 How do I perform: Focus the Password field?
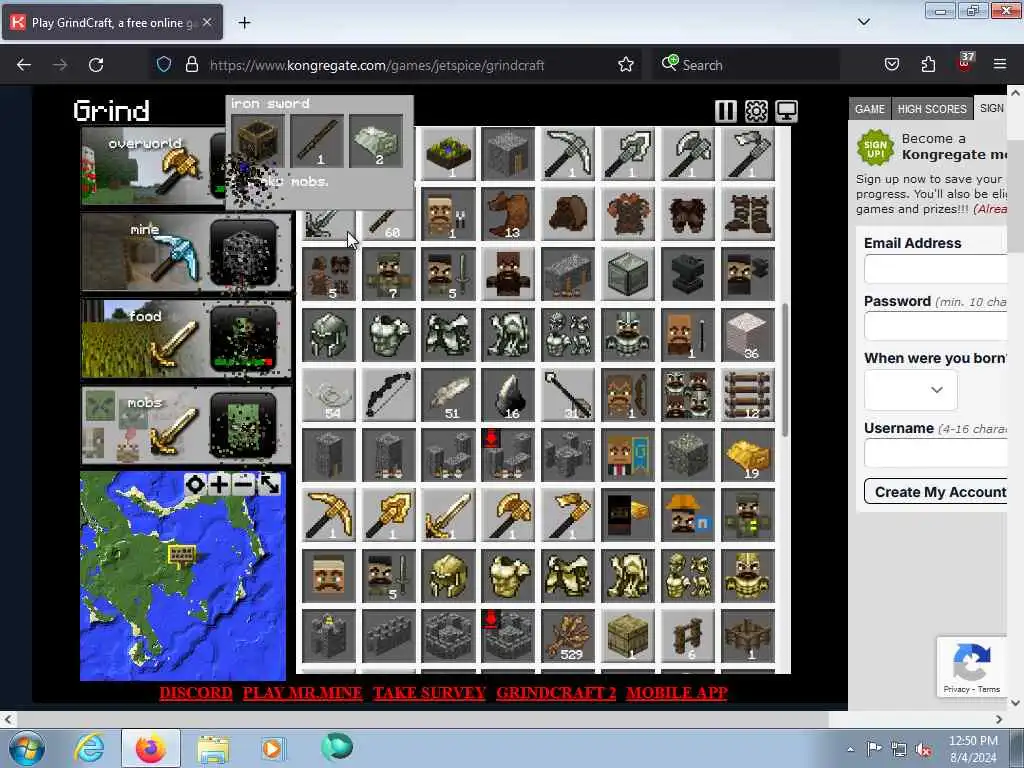pyautogui.click(x=935, y=327)
